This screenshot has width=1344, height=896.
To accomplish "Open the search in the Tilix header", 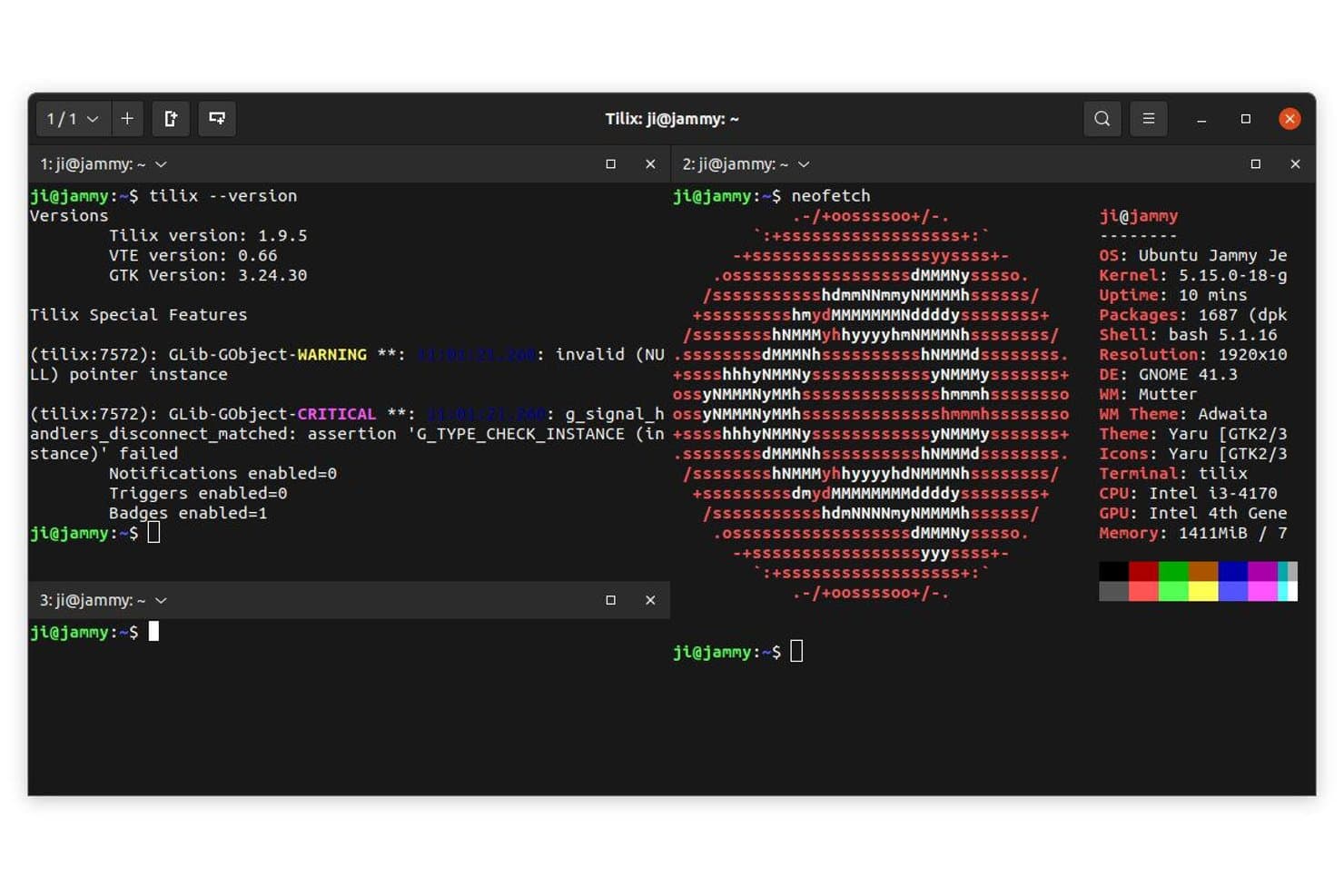I will [1102, 119].
